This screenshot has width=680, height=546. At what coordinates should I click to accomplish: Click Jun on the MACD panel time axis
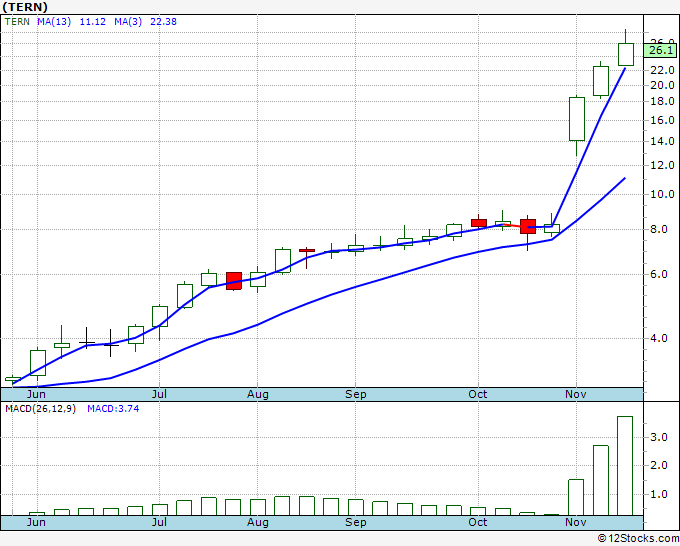tap(36, 522)
